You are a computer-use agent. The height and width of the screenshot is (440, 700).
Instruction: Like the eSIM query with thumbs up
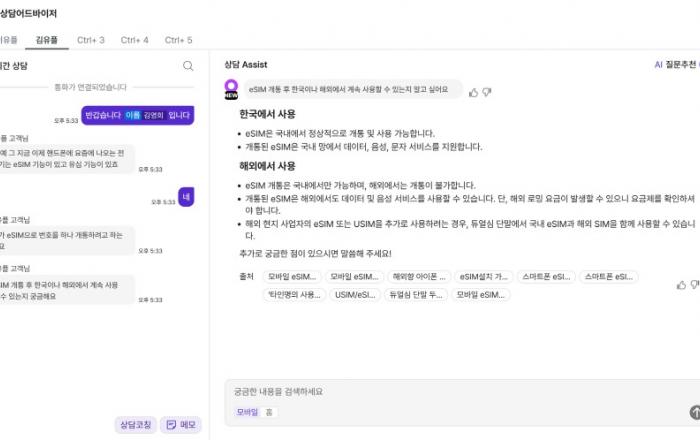[473, 92]
